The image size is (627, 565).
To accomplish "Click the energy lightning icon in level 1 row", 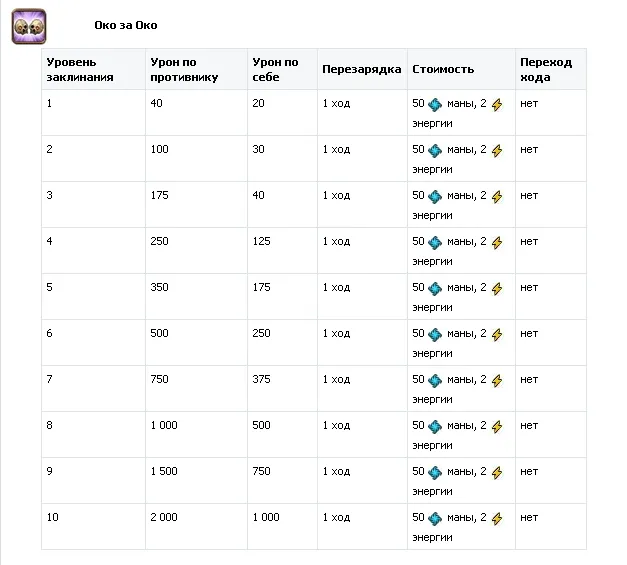I will (497, 104).
